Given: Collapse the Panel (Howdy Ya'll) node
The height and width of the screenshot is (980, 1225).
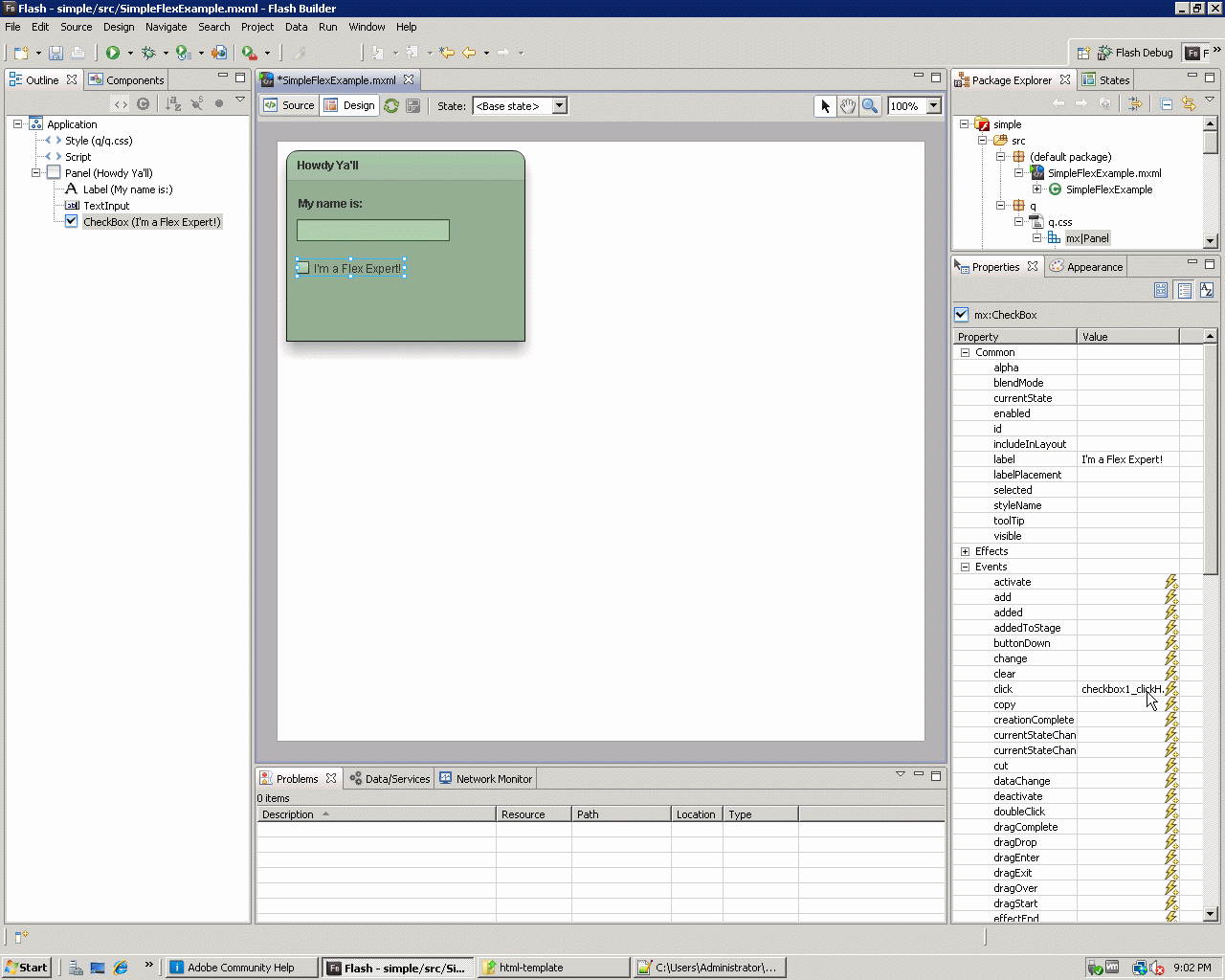Looking at the screenshot, I should point(35,173).
